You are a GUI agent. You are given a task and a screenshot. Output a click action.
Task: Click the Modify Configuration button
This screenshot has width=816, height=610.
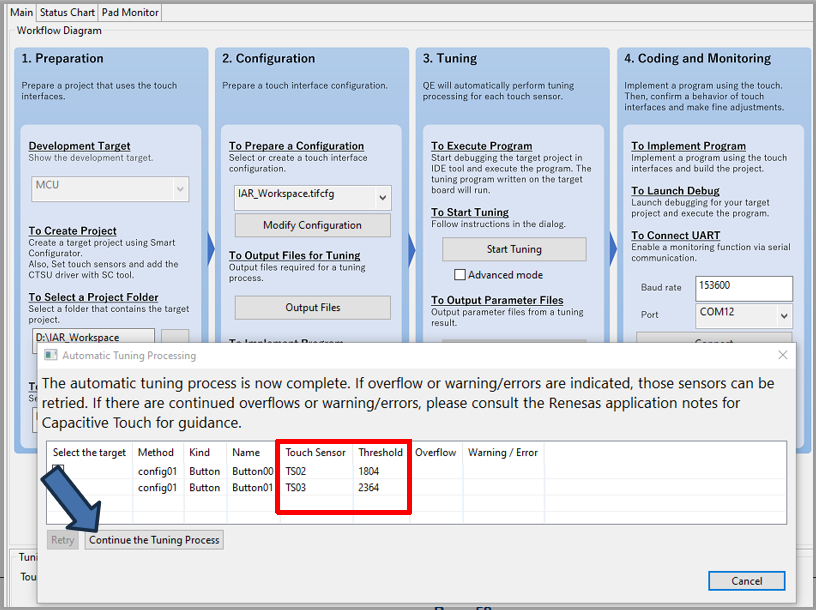coord(312,225)
